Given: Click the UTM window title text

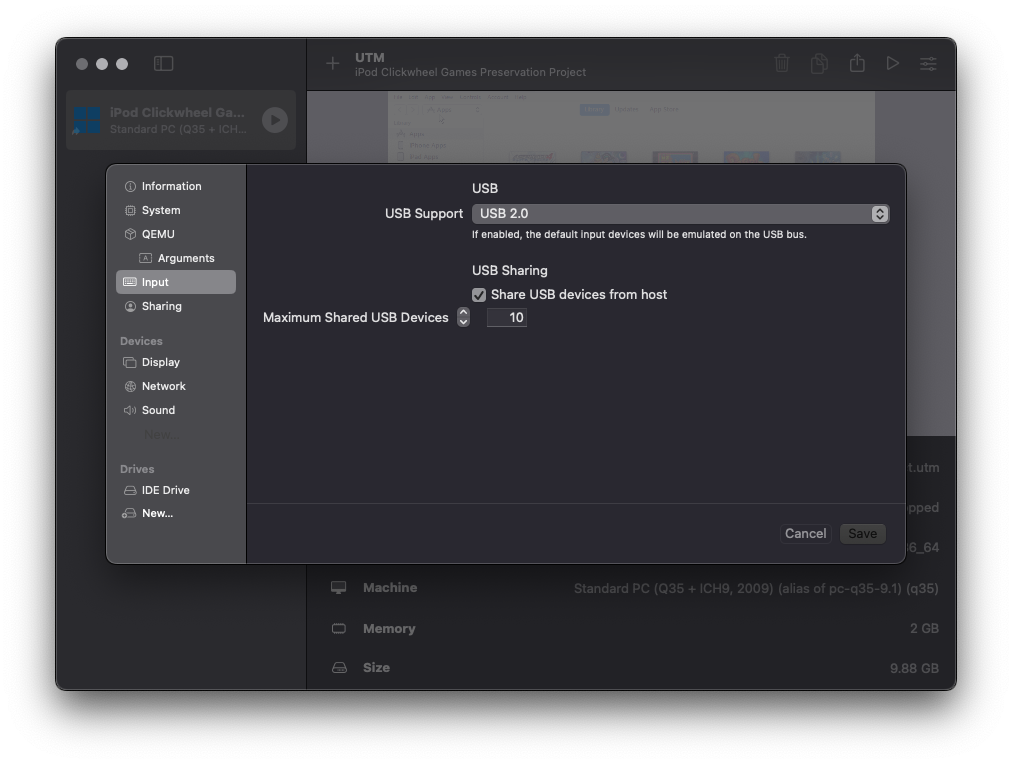Looking at the screenshot, I should [x=370, y=57].
